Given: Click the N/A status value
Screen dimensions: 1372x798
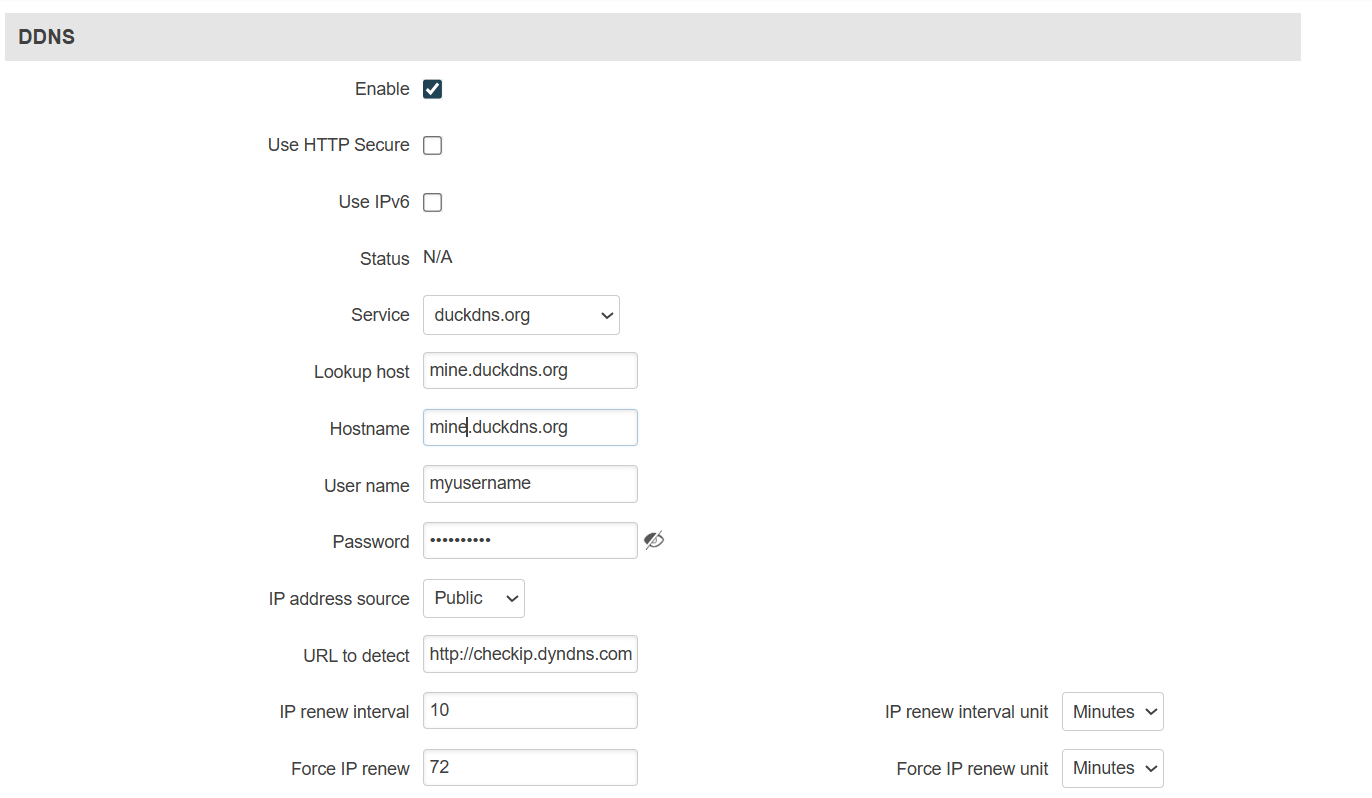Looking at the screenshot, I should 438,258.
